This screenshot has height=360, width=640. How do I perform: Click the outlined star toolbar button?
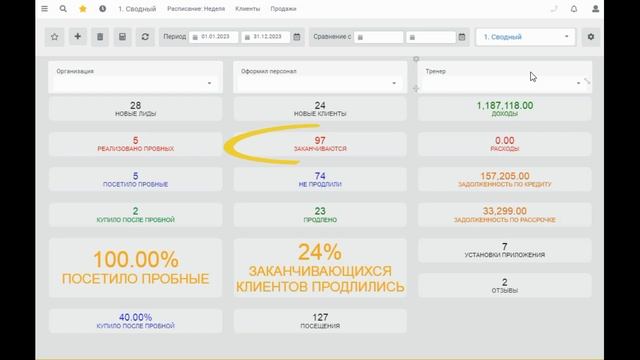[x=54, y=37]
